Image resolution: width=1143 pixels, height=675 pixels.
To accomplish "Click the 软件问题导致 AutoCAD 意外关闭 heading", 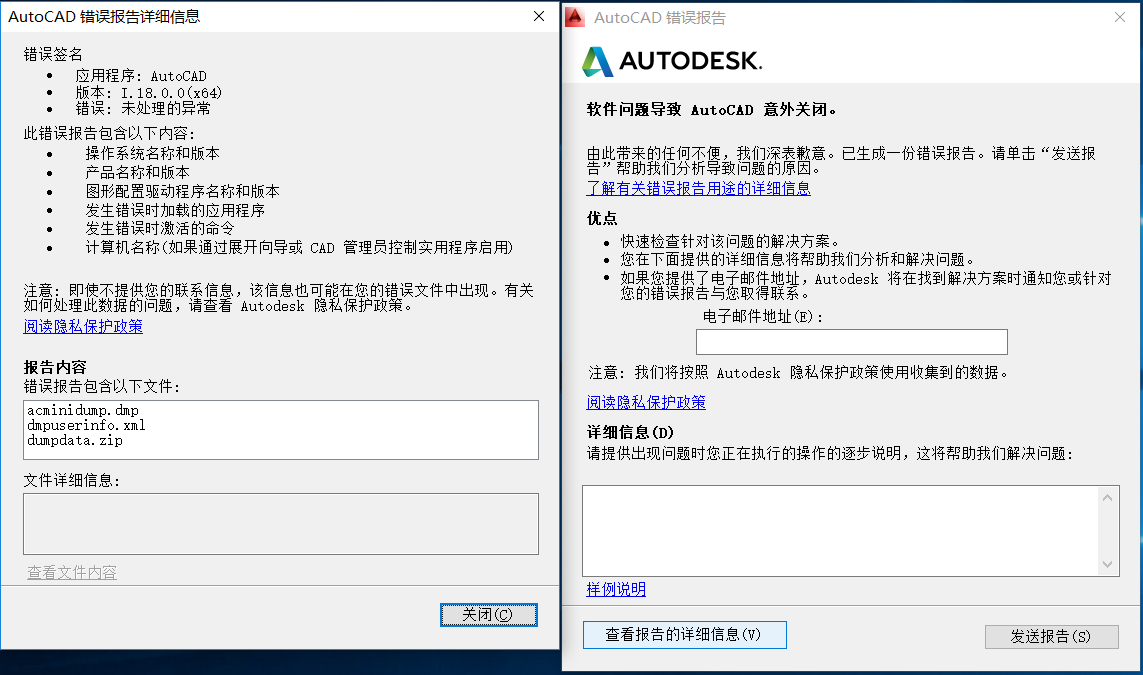I will pos(711,110).
